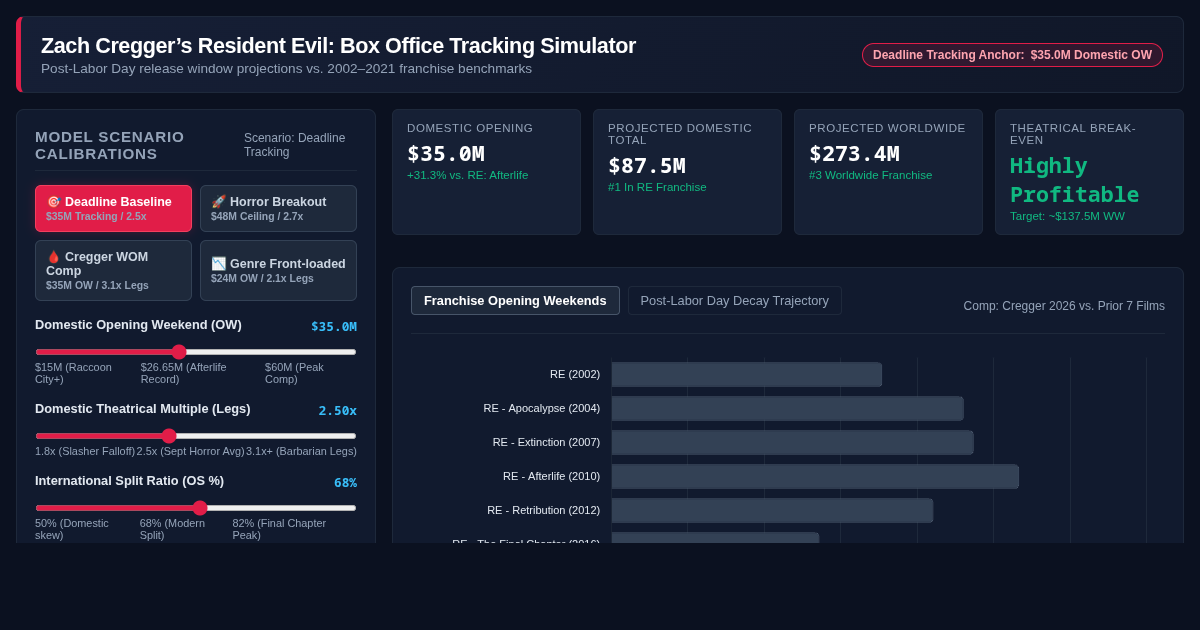Click '#3 Worldwide Franchise' text
The width and height of the screenshot is (1200, 630).
tap(870, 175)
